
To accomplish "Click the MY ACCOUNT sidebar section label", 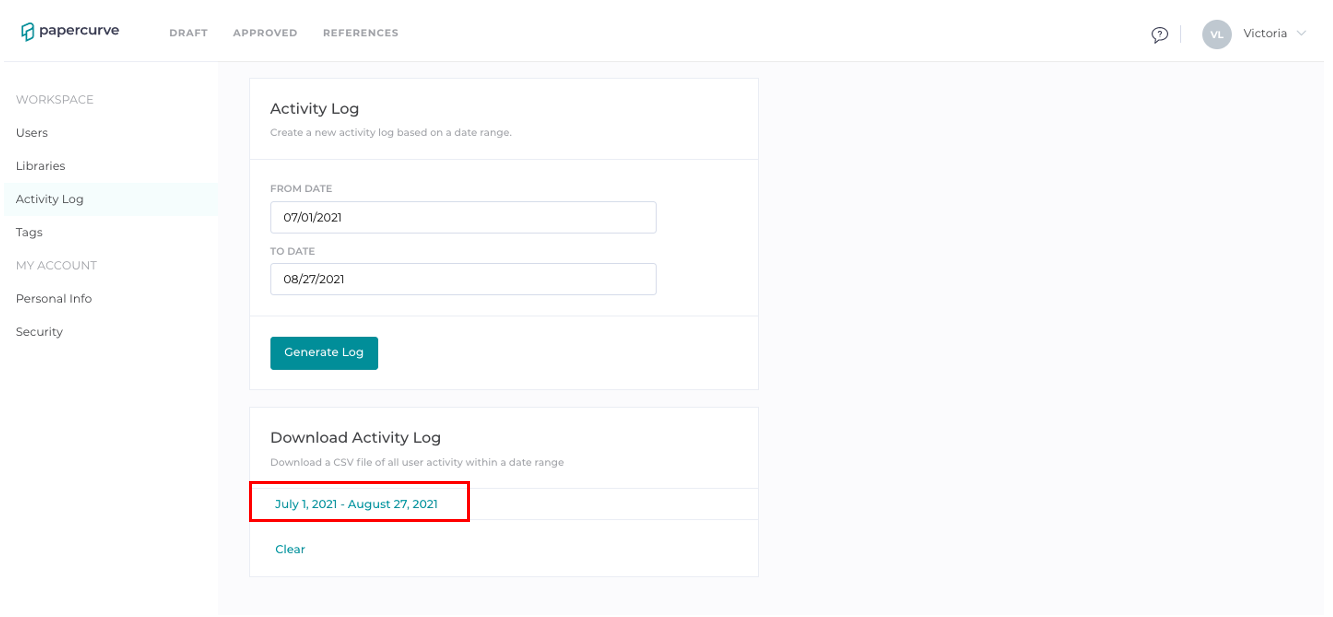I will [56, 266].
